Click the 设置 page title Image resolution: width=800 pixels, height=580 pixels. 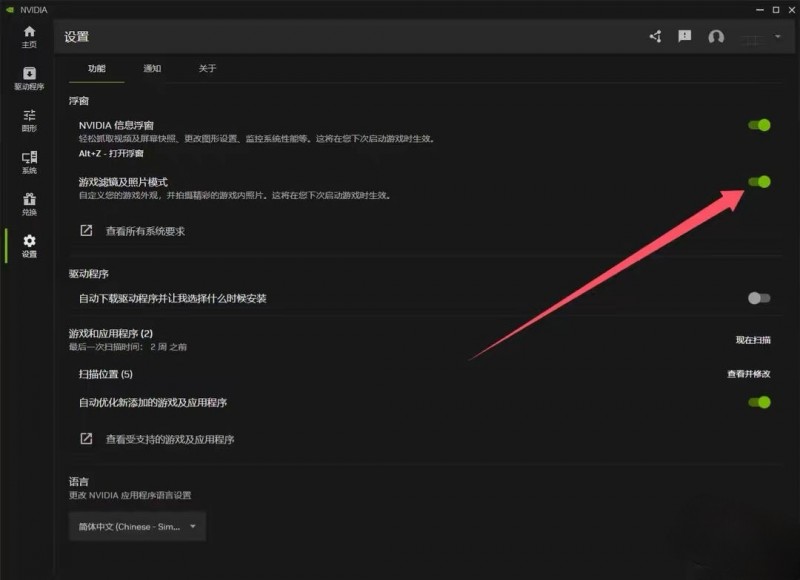pyautogui.click(x=77, y=37)
